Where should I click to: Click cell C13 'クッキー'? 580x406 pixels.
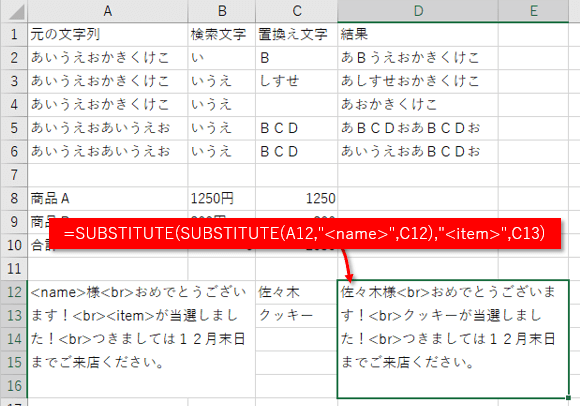[x=296, y=315]
